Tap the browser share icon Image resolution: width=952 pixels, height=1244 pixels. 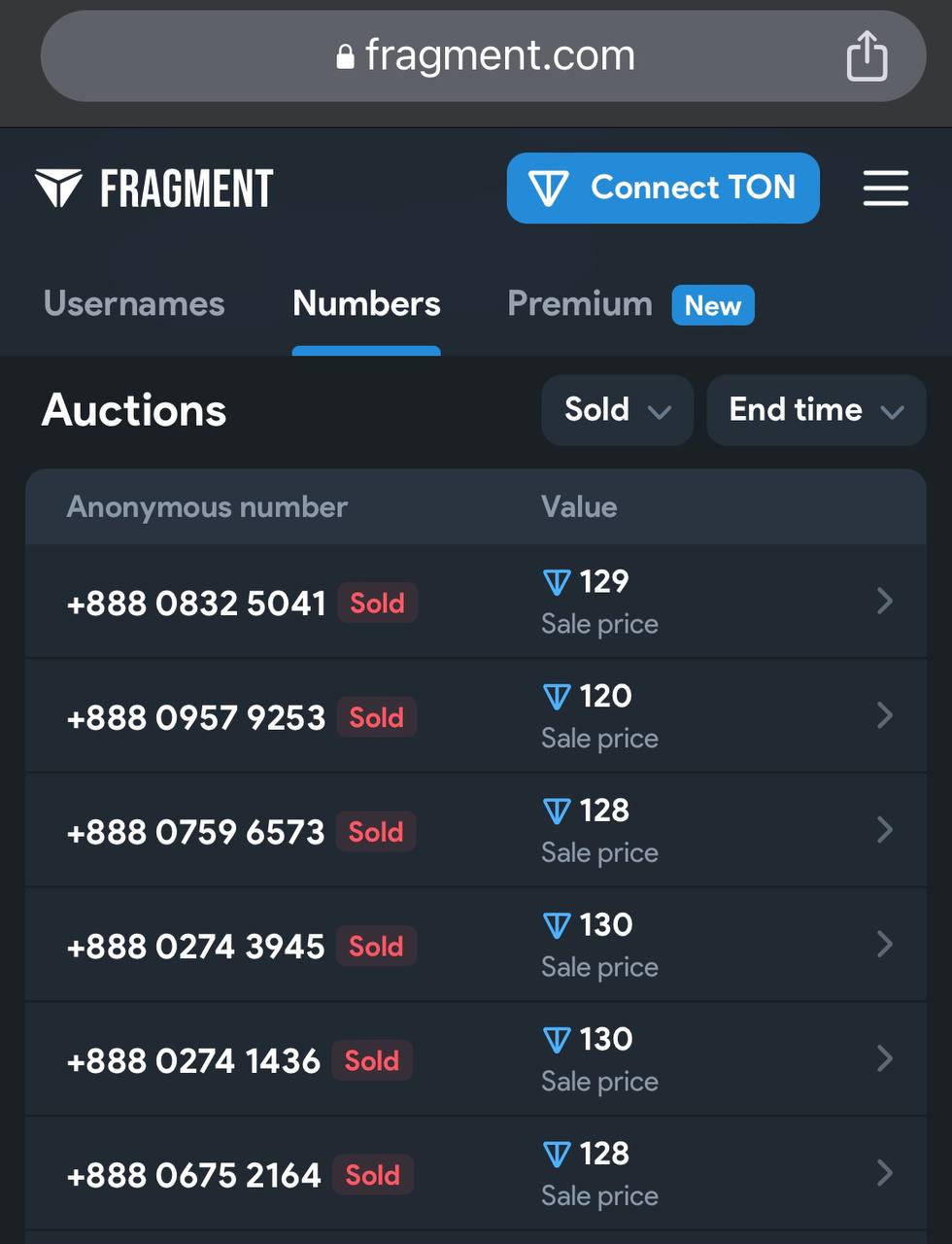[867, 54]
